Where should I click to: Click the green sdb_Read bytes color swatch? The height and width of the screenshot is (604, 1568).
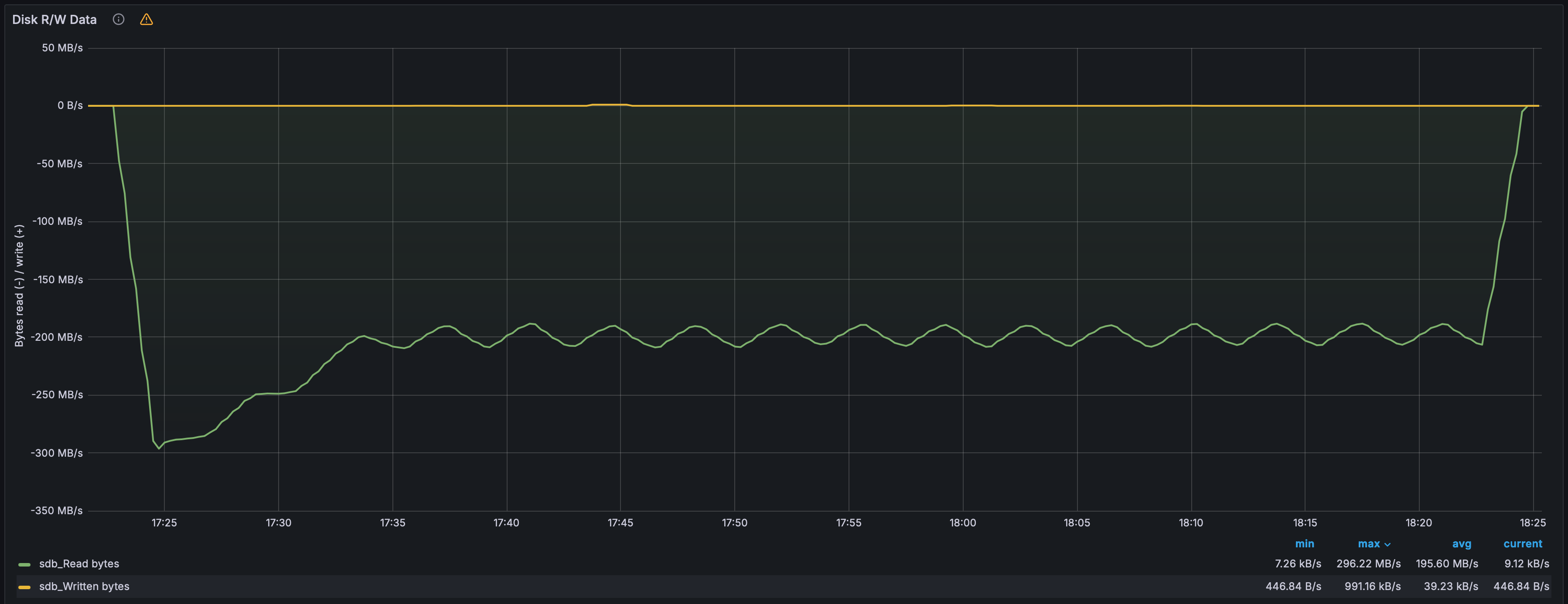pos(24,564)
